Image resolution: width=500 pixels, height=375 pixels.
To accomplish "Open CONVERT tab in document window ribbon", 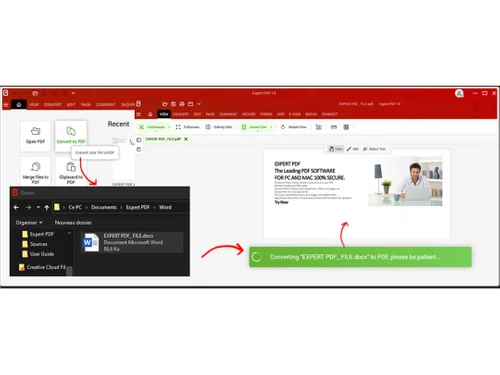I will [x=181, y=114].
